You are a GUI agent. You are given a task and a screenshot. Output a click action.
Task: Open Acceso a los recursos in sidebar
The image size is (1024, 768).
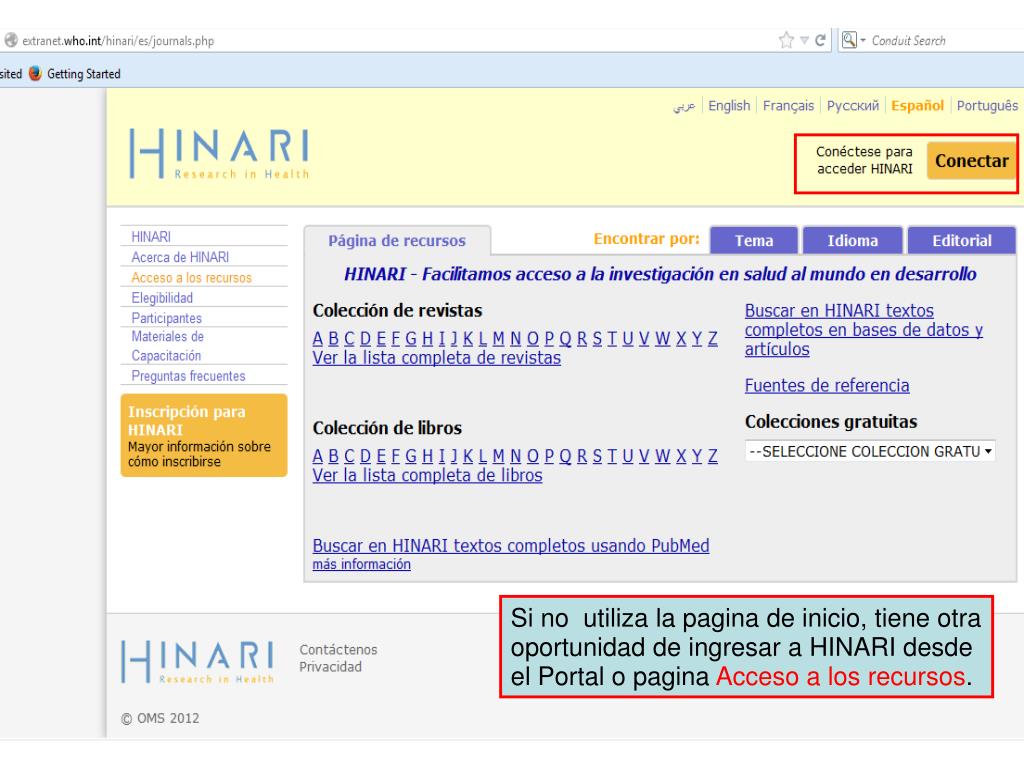(191, 278)
